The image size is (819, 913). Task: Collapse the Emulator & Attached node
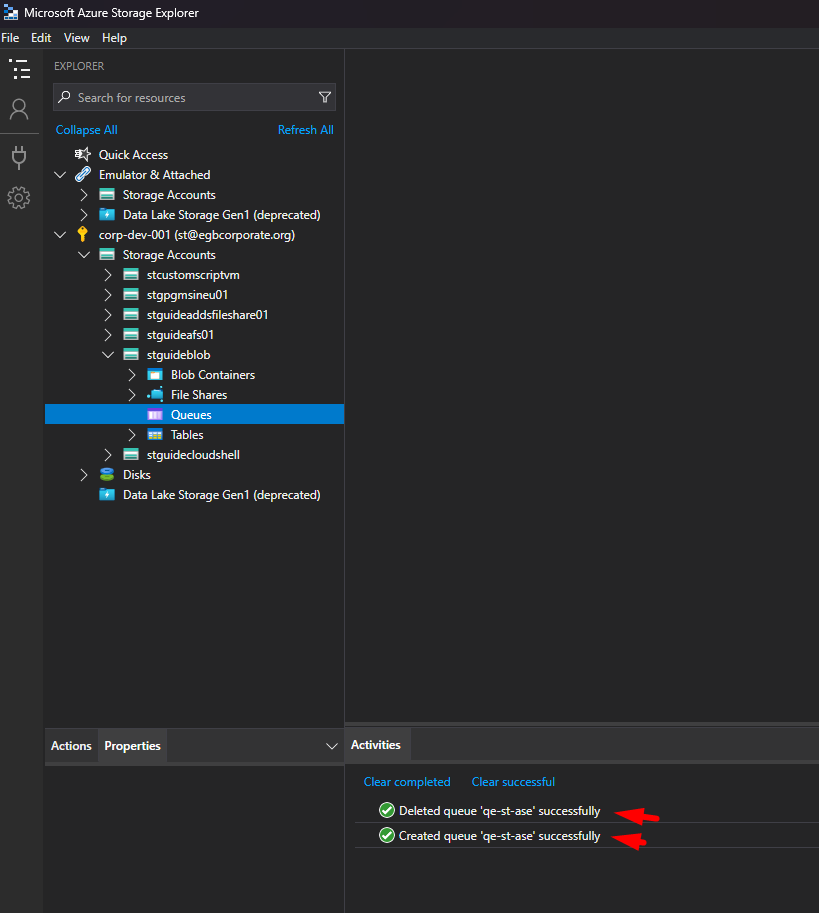tap(60, 175)
